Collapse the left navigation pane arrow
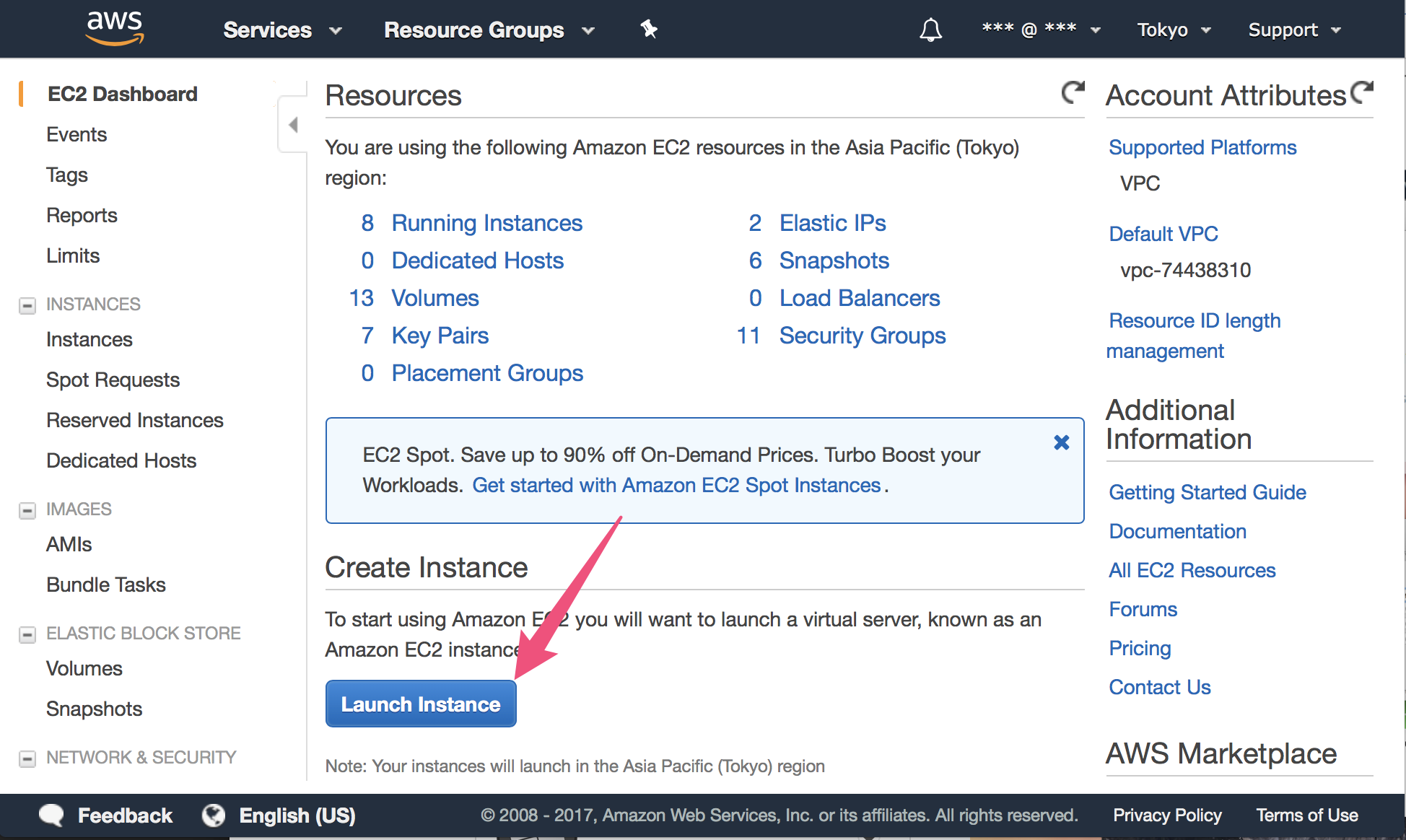 tap(293, 124)
